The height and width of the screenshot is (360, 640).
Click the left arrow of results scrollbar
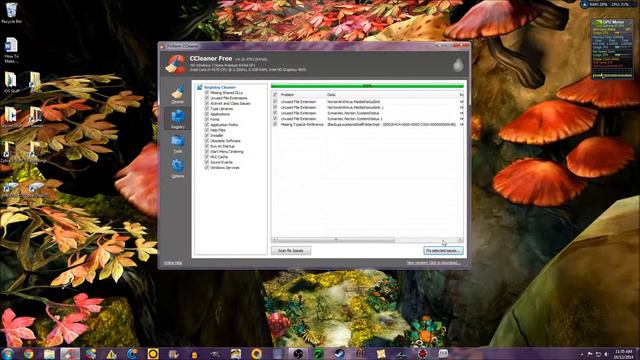pyautogui.click(x=275, y=240)
